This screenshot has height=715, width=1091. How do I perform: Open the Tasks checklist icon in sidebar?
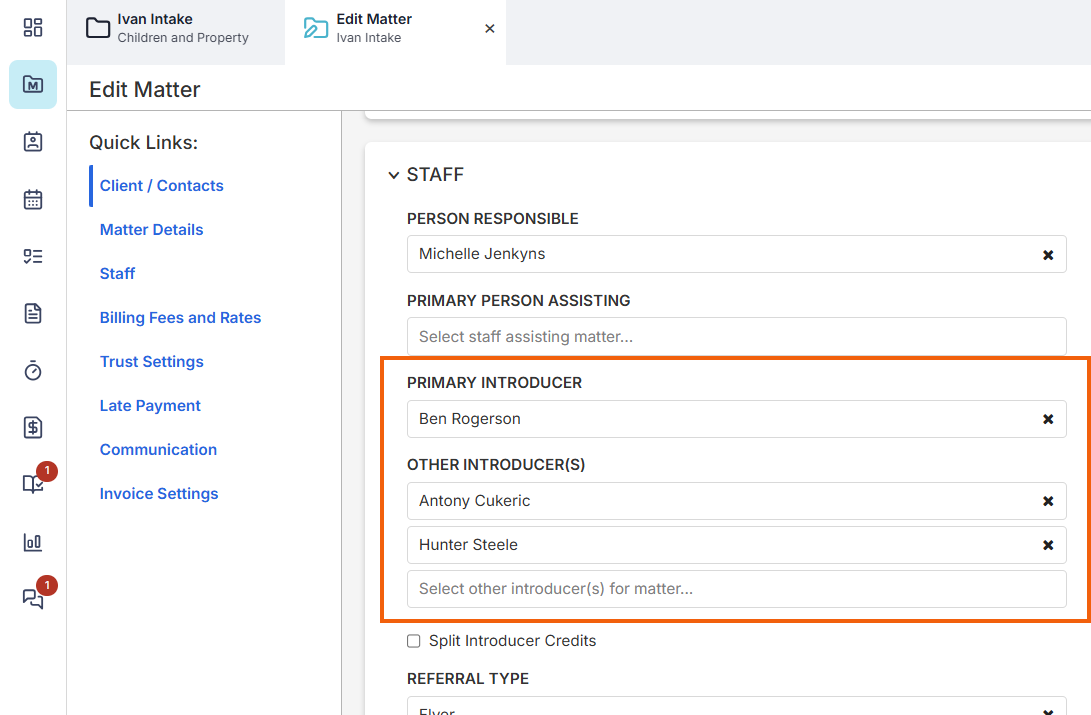(33, 257)
